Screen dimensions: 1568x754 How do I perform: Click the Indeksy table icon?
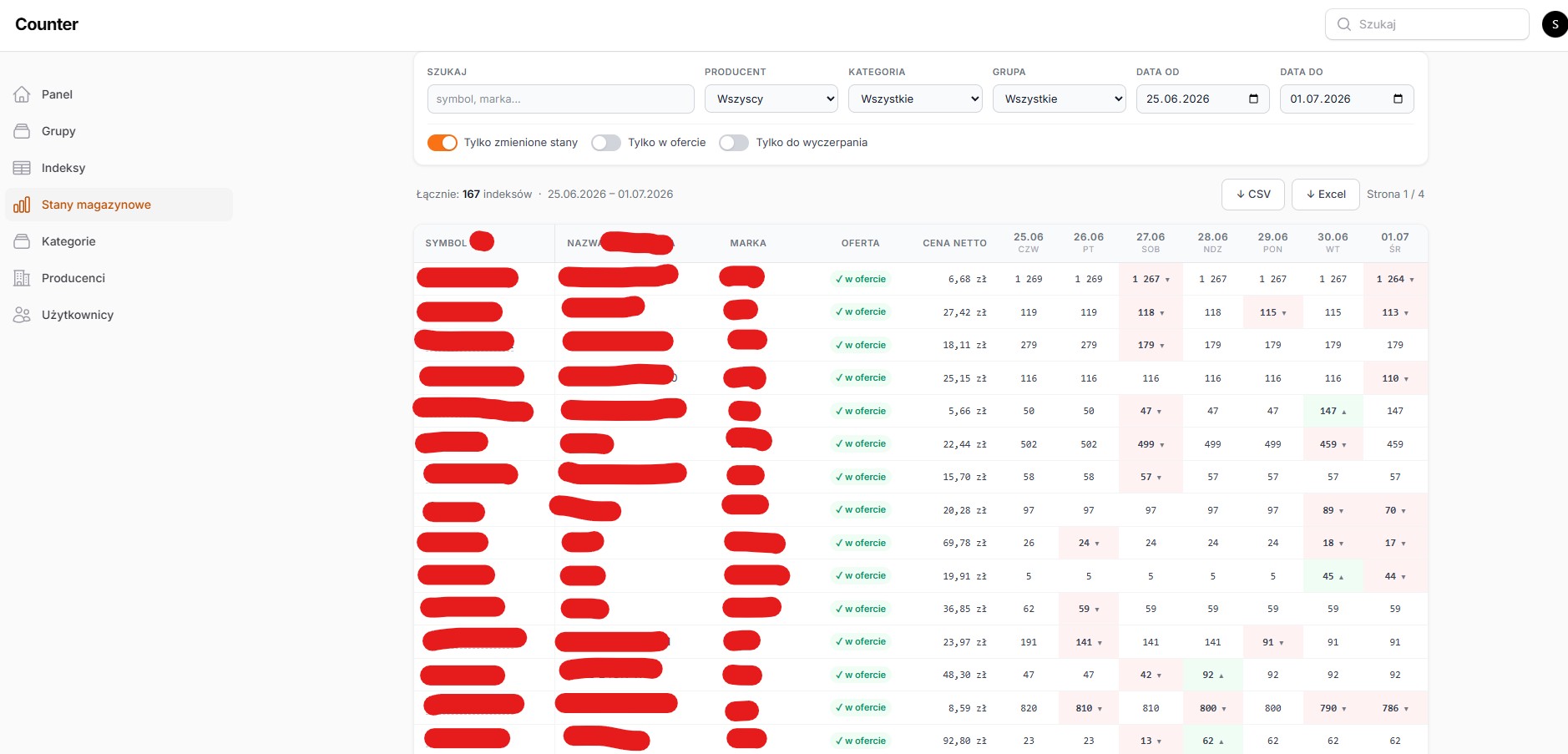pos(22,168)
